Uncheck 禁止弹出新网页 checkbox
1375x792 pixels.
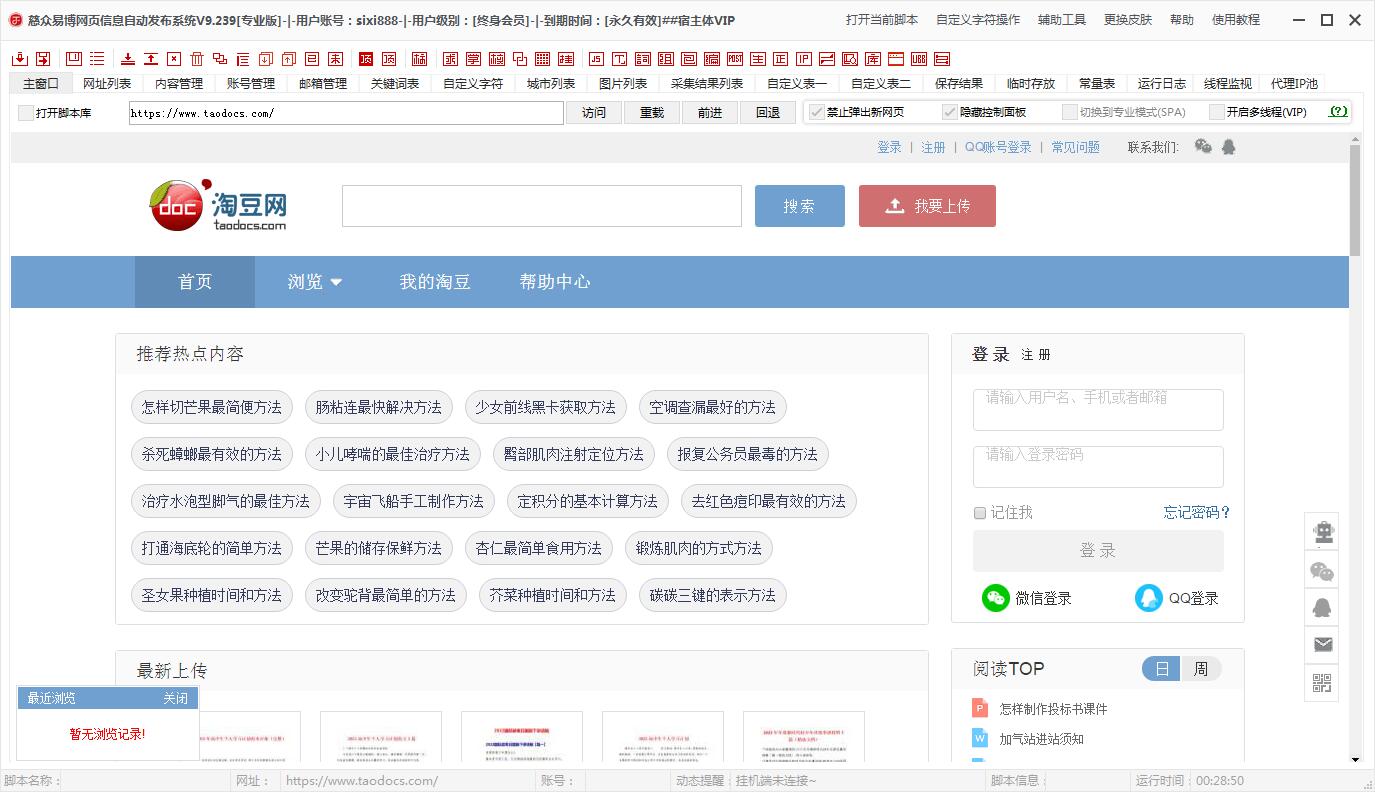[817, 112]
